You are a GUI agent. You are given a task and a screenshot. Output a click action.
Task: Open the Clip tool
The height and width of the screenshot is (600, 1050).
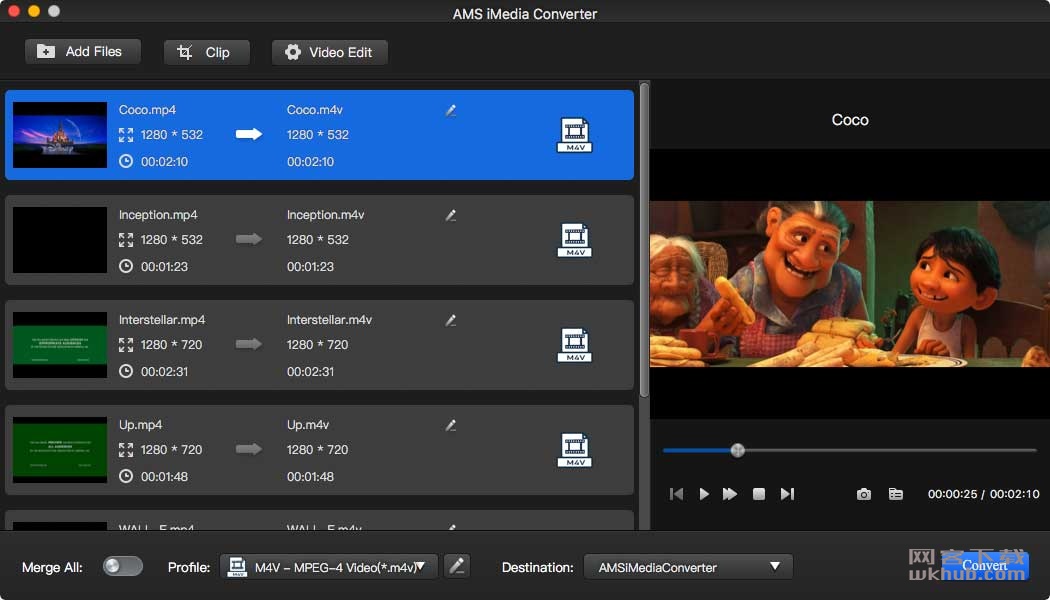click(x=206, y=52)
